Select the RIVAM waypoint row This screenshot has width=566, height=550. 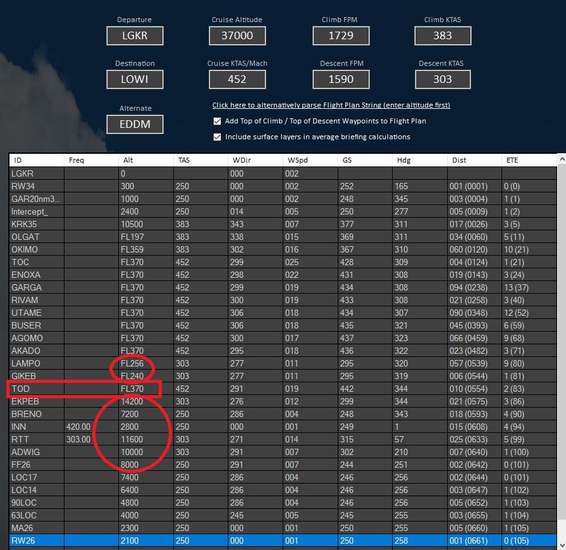pyautogui.click(x=283, y=300)
